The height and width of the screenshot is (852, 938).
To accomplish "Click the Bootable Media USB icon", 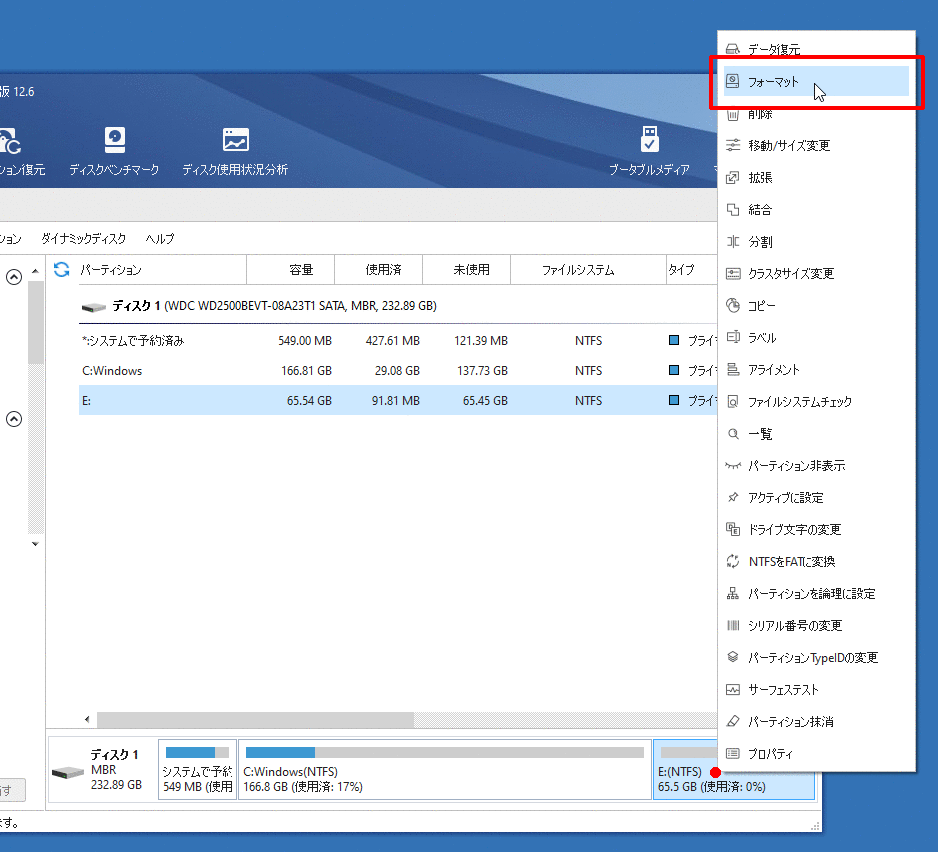I will click(x=649, y=140).
